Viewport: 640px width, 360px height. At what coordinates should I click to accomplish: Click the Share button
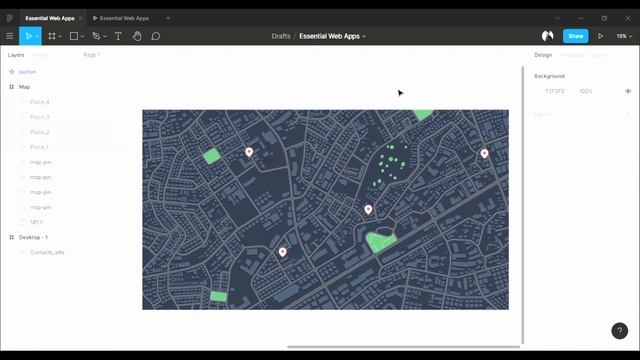(576, 36)
